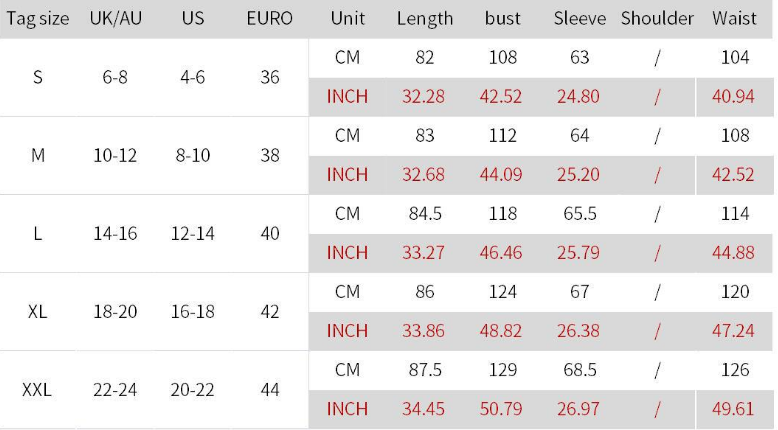Click the 84.5 length value
778x430 pixels.
[425, 214]
